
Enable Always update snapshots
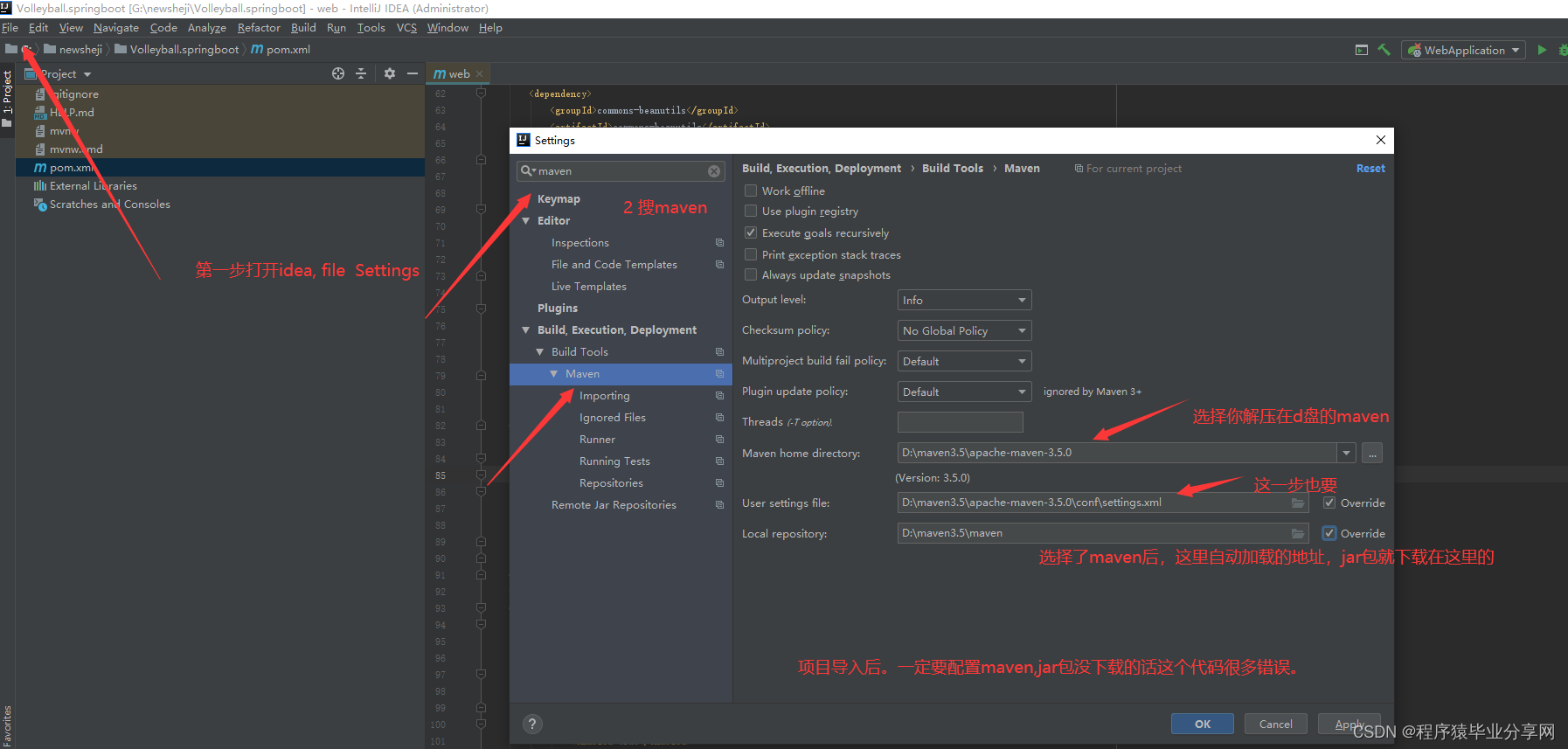[x=751, y=274]
